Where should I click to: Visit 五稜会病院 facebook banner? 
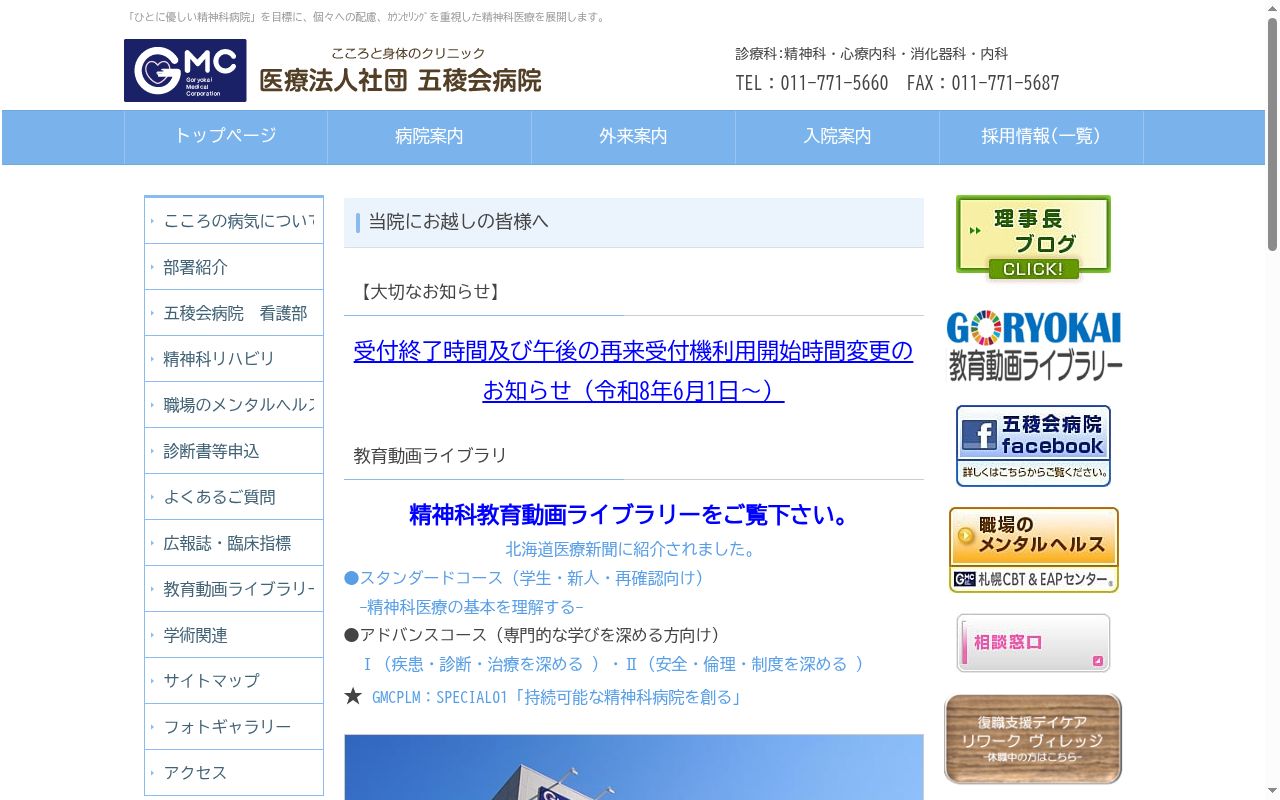[1033, 446]
